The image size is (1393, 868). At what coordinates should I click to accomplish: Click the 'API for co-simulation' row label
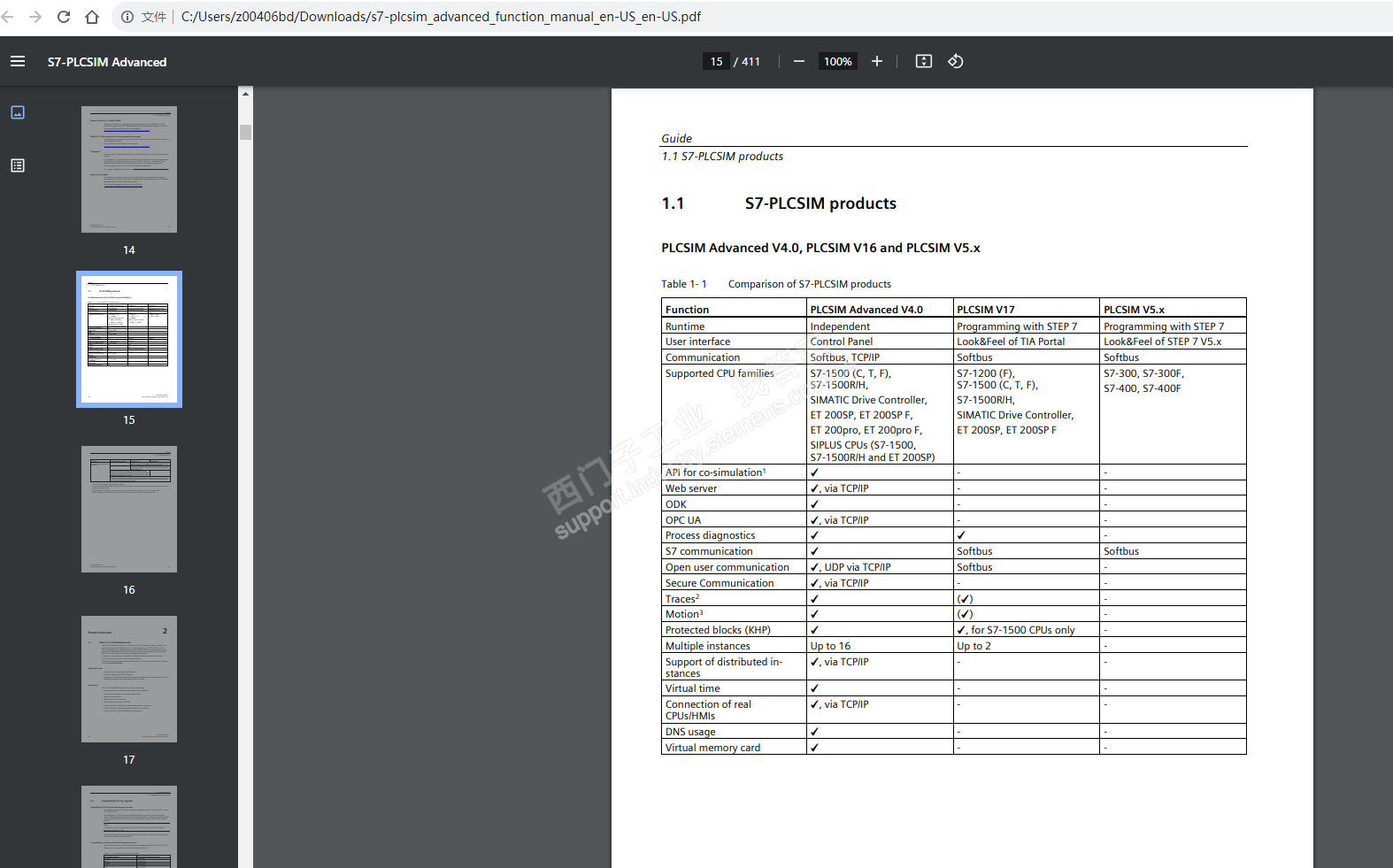(716, 472)
